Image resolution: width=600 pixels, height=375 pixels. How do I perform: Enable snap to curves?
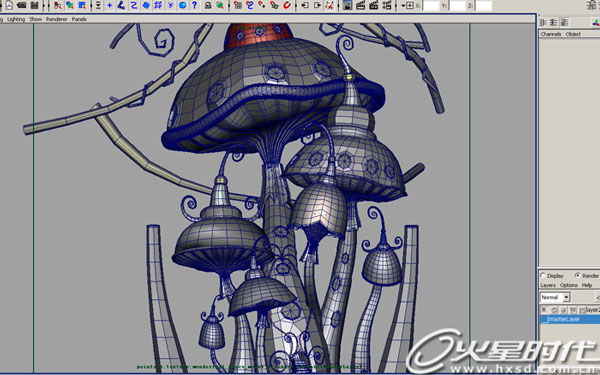250,5
